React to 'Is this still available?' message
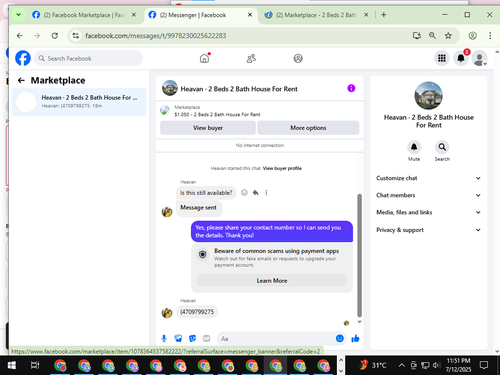Viewport: 500px width, 375px height. tap(244, 193)
